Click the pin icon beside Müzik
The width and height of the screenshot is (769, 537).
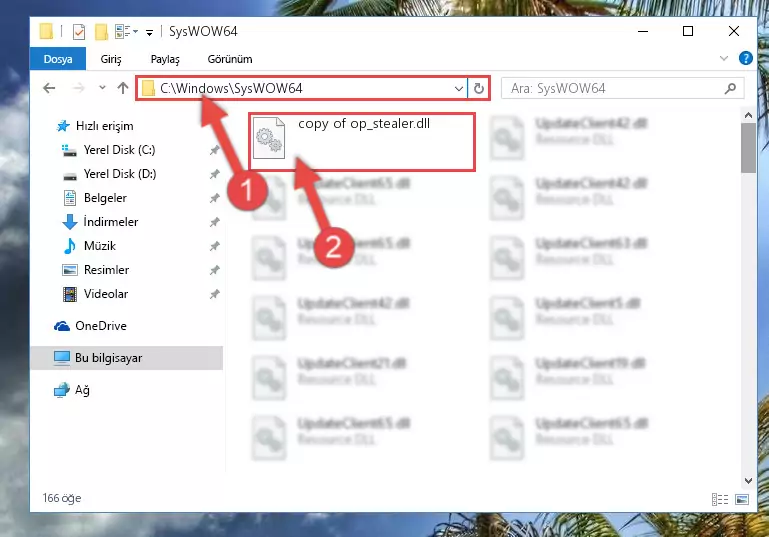[x=214, y=246]
